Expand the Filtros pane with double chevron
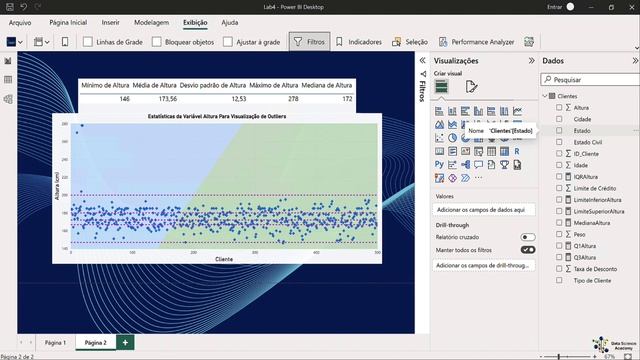The width and height of the screenshot is (640, 360). 422,60
